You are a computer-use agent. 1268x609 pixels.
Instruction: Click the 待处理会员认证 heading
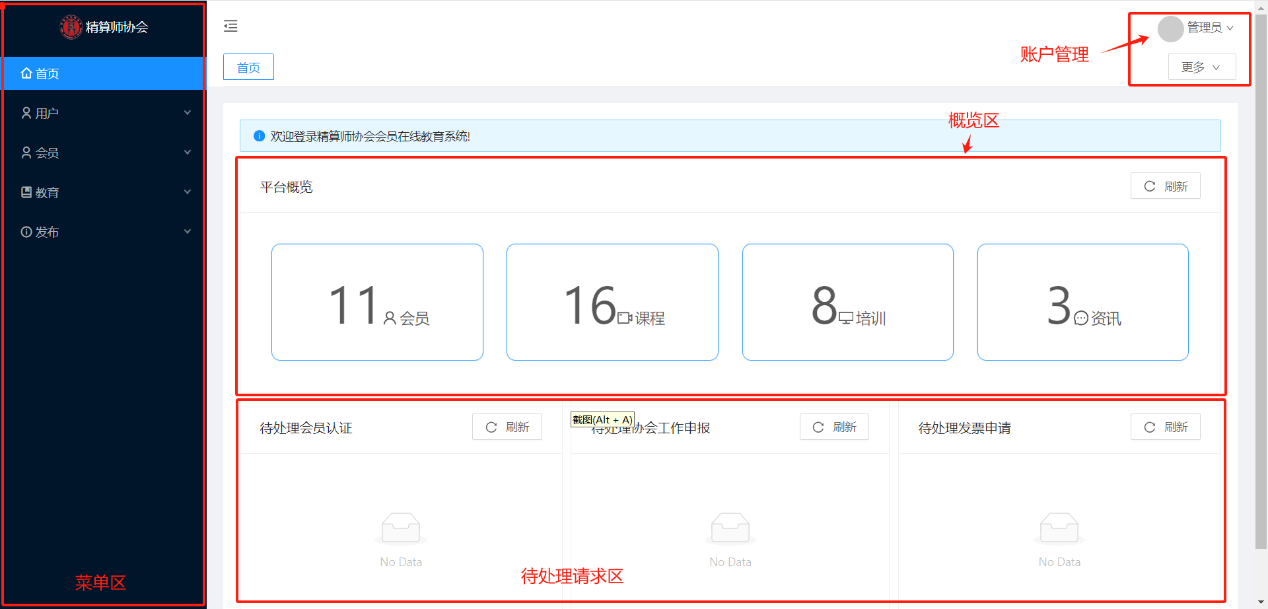click(x=306, y=428)
